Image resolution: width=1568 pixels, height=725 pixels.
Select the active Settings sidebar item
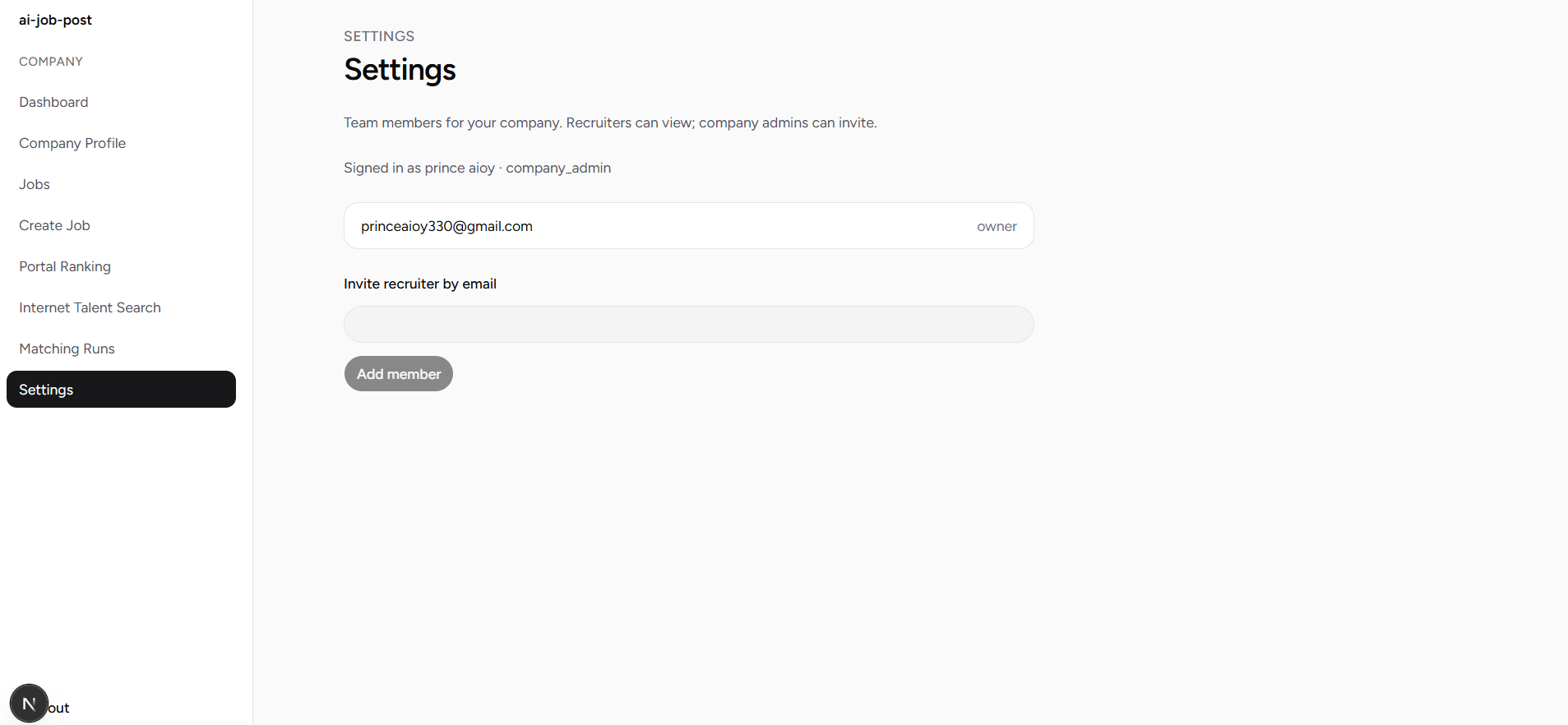(x=121, y=389)
